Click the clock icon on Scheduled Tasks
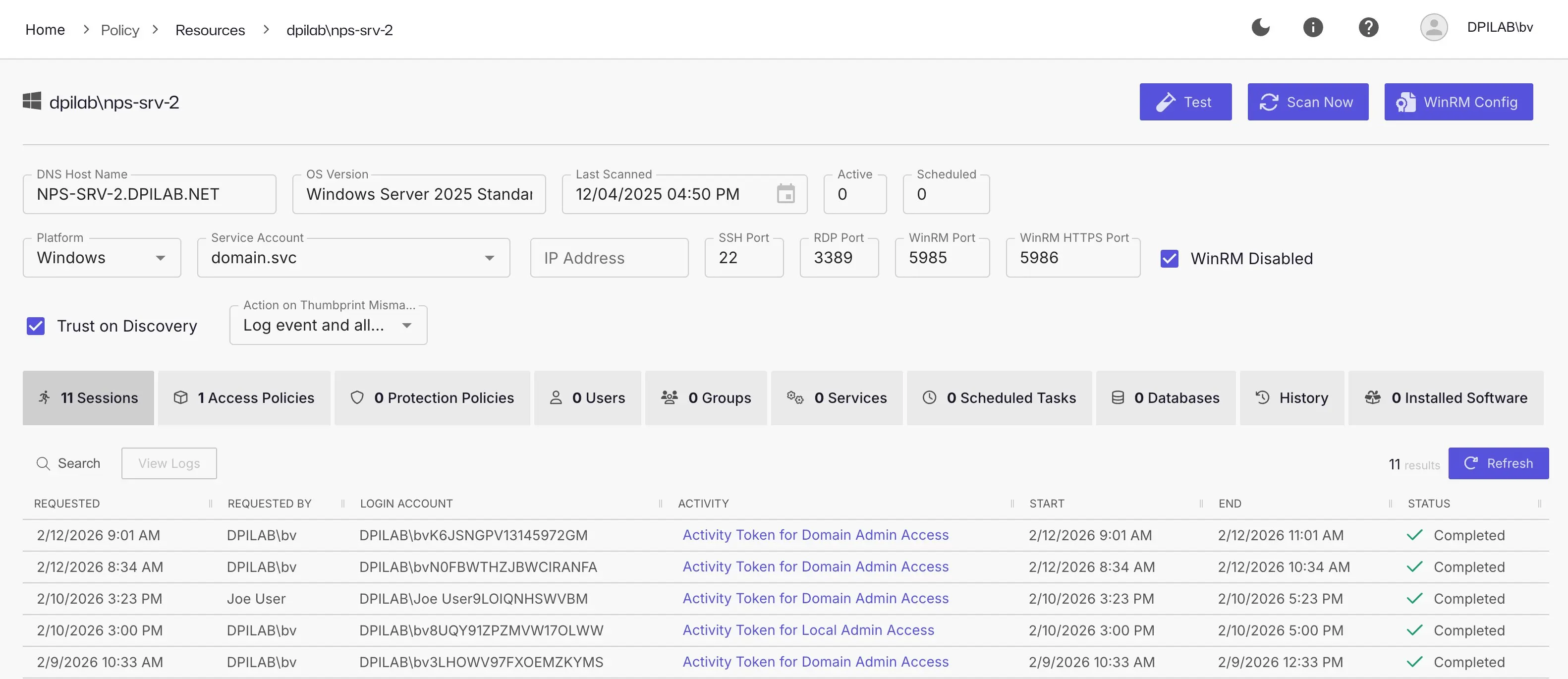This screenshot has height=679, width=1568. point(930,397)
